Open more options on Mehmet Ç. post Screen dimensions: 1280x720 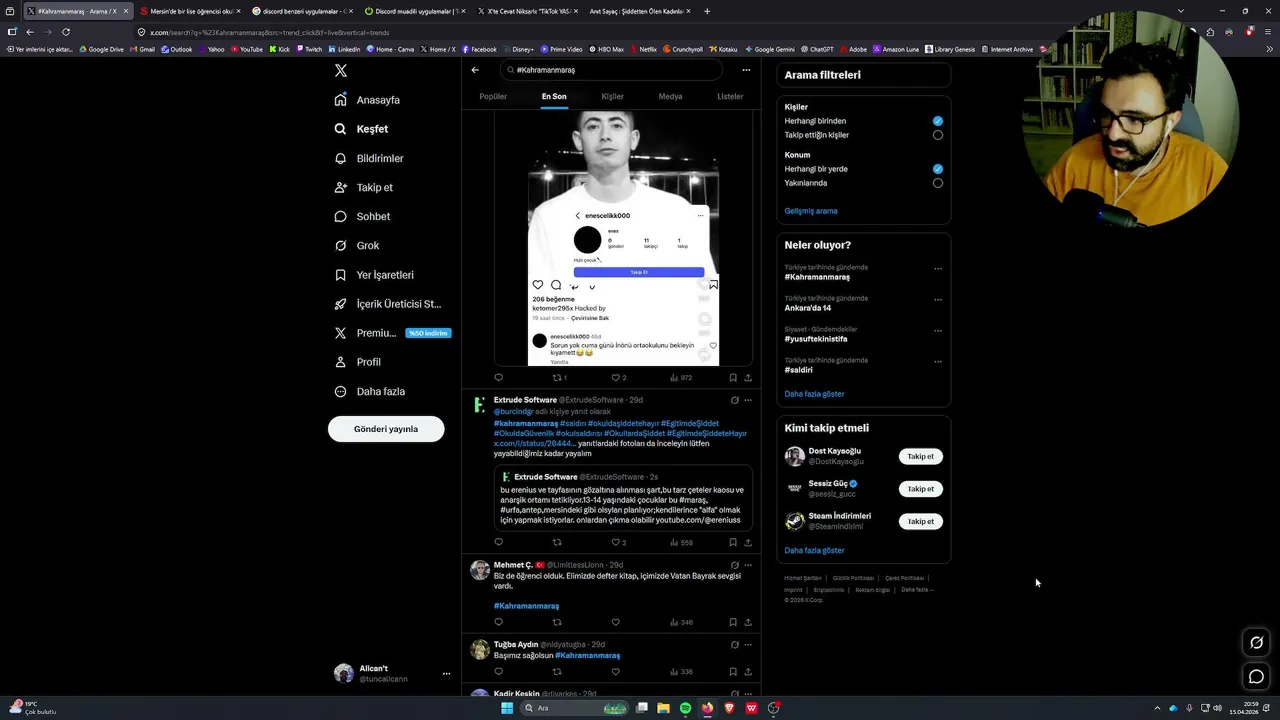coord(748,565)
